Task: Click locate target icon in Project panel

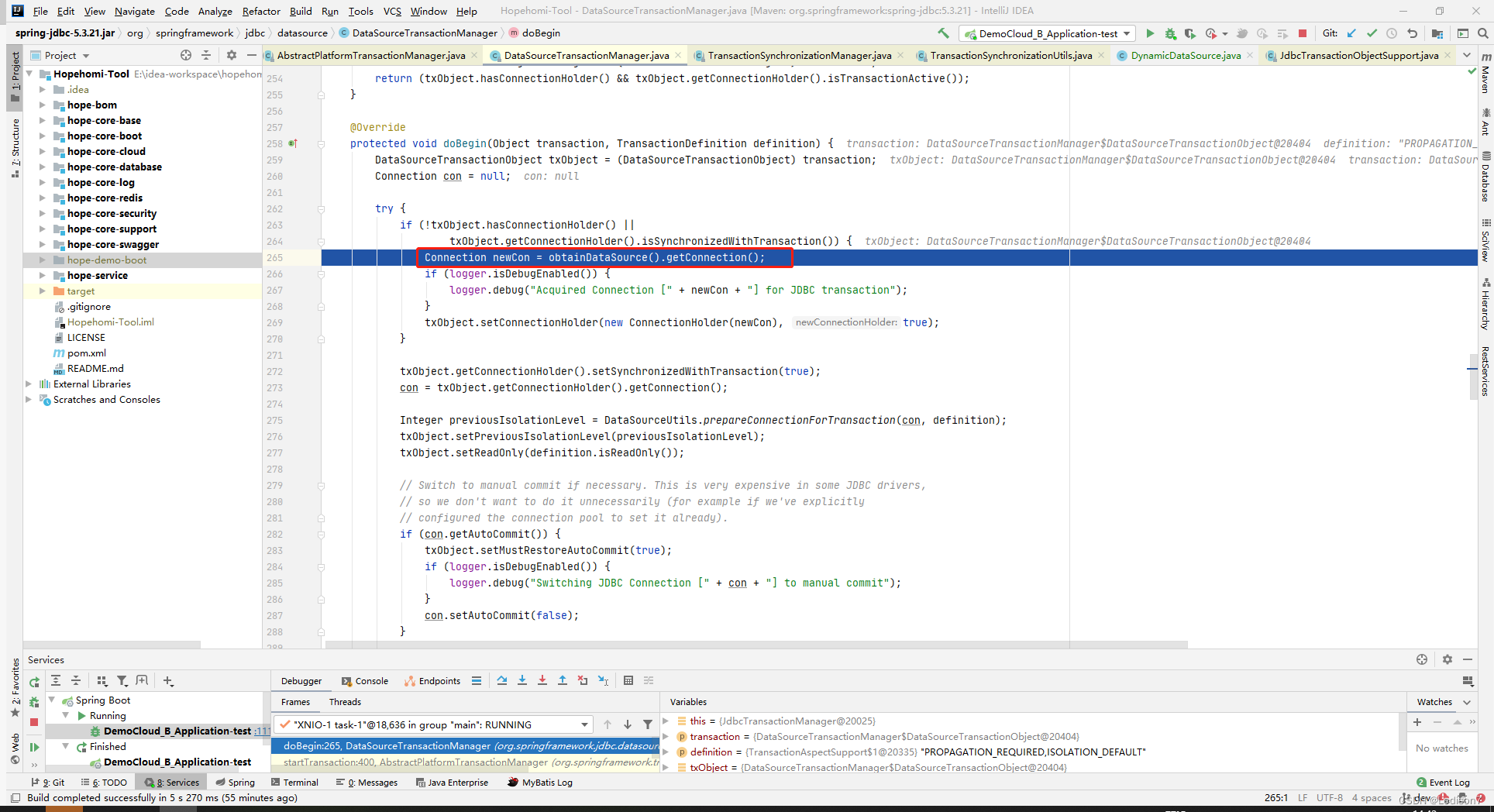Action: pos(186,55)
